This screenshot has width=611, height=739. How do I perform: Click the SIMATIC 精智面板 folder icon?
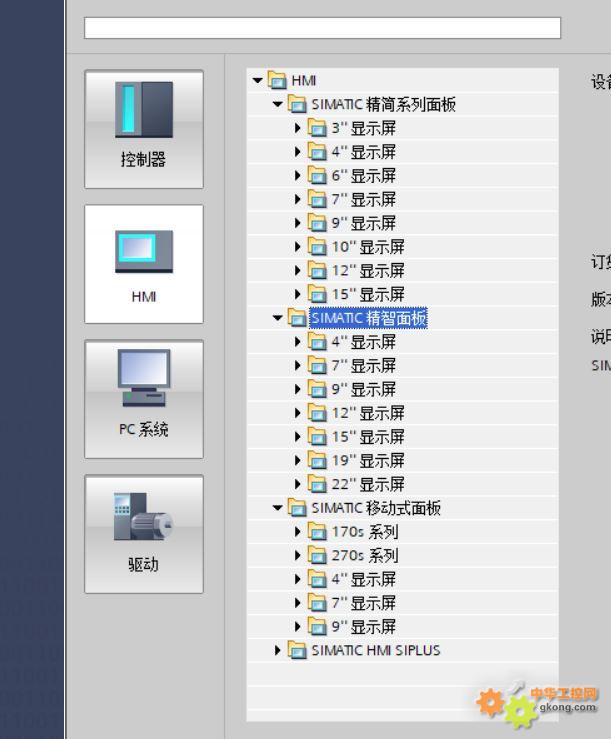(297, 318)
